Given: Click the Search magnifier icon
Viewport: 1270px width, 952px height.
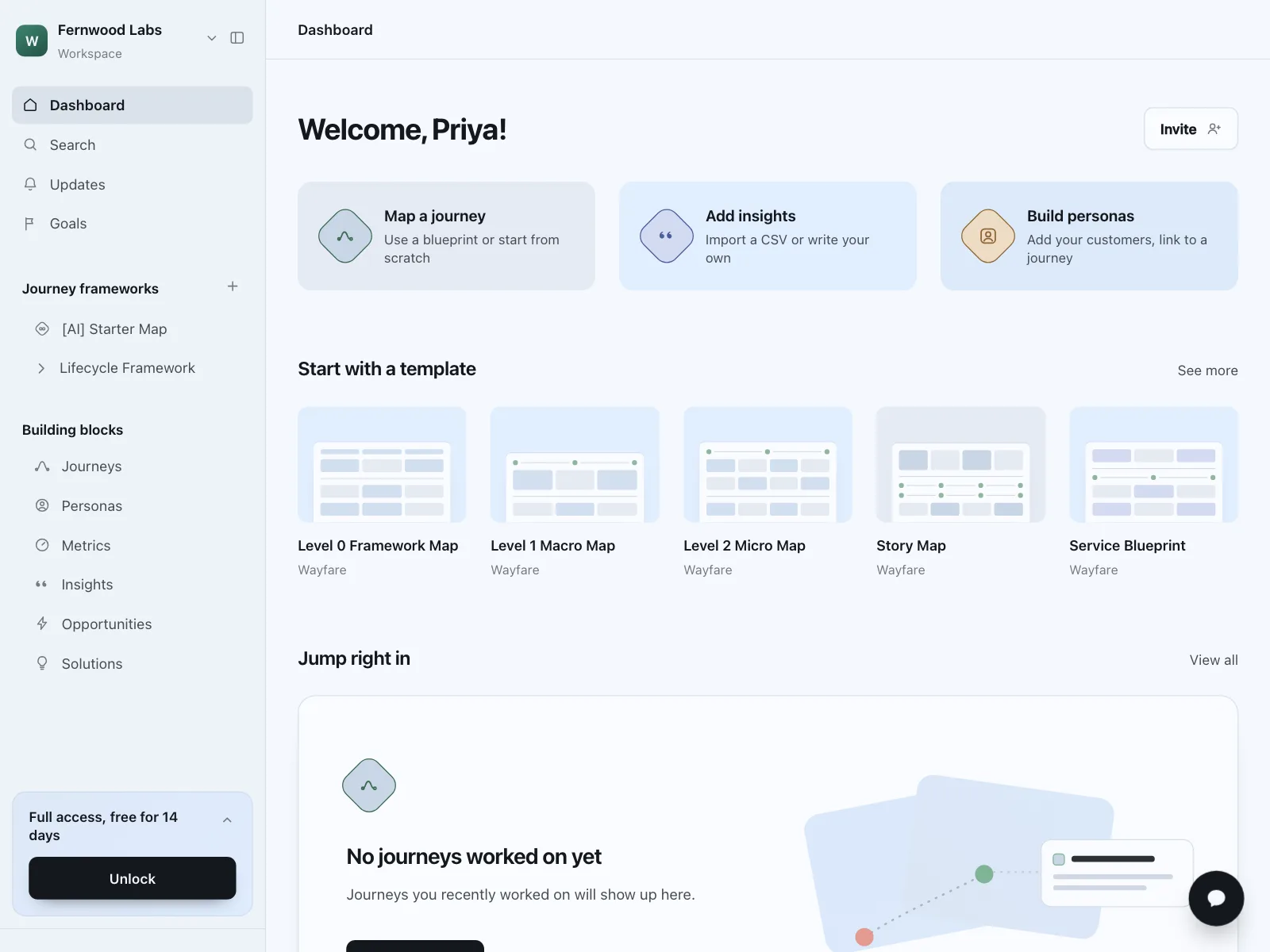Looking at the screenshot, I should pos(30,144).
